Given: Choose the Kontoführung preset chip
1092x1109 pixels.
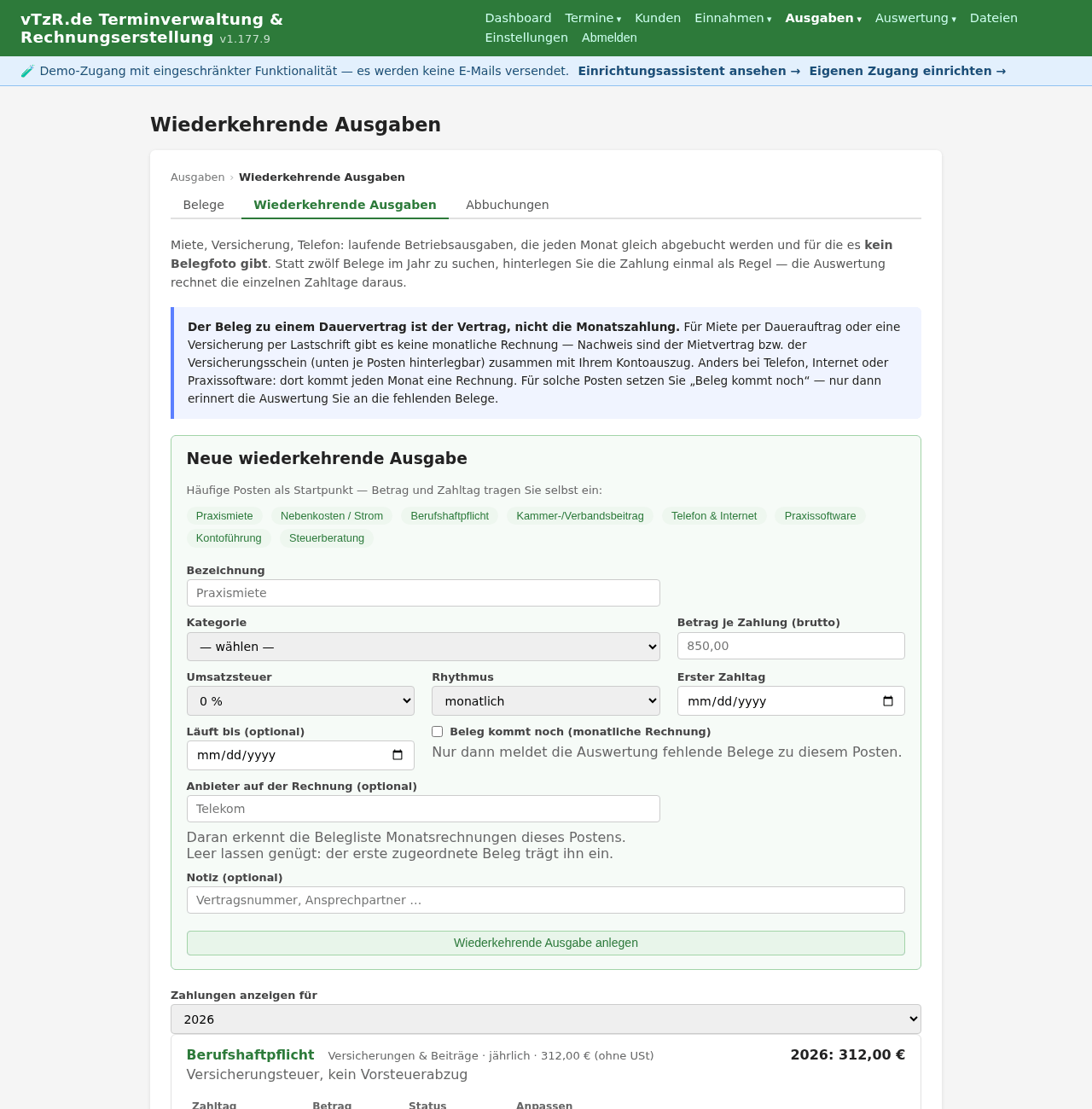Looking at the screenshot, I should pos(229,538).
